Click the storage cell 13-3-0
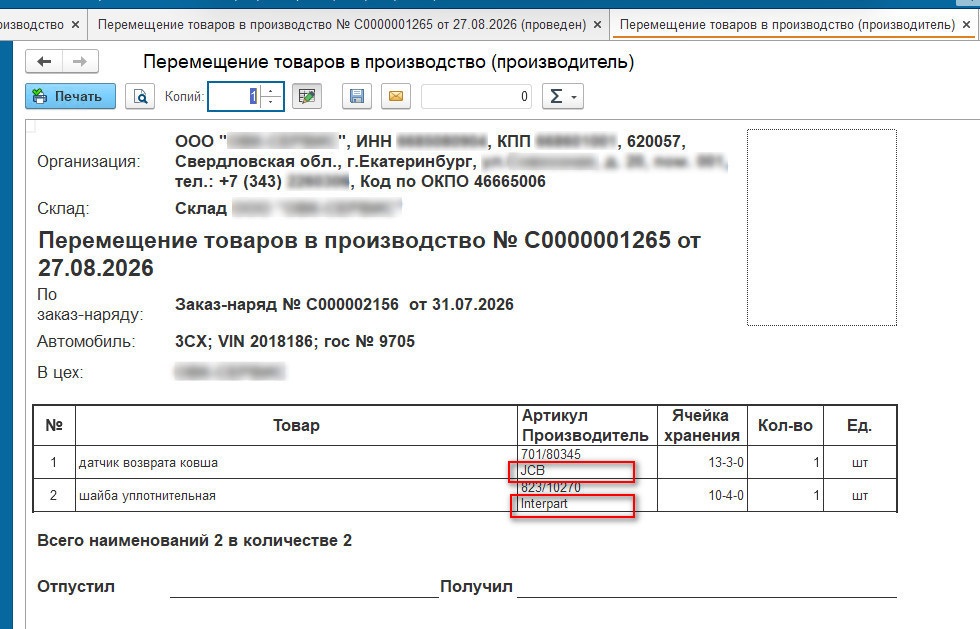The width and height of the screenshot is (980, 629). coord(702,463)
